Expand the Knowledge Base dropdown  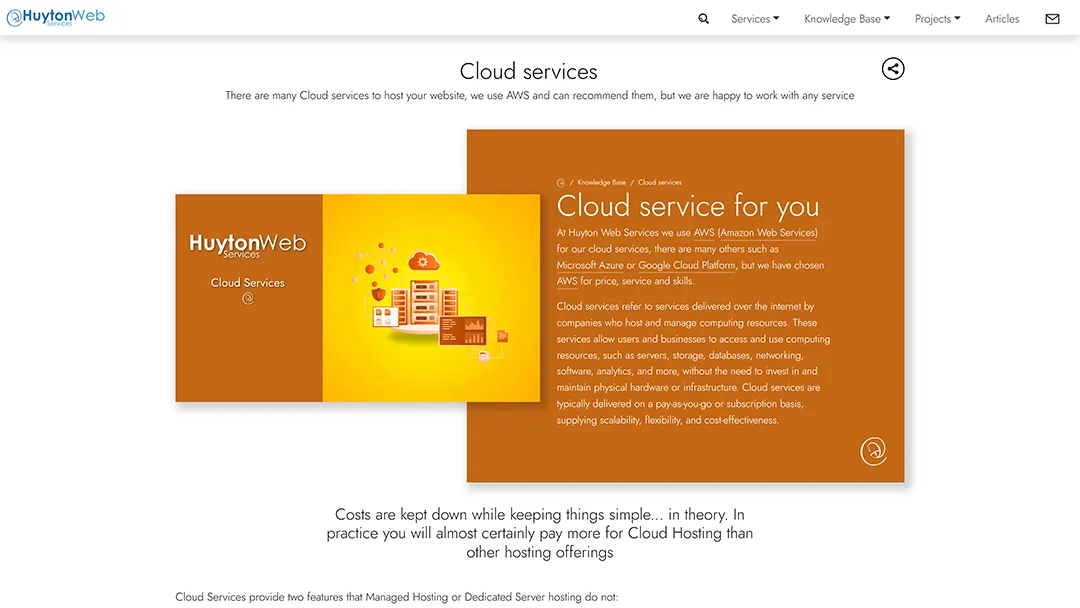[x=846, y=18]
